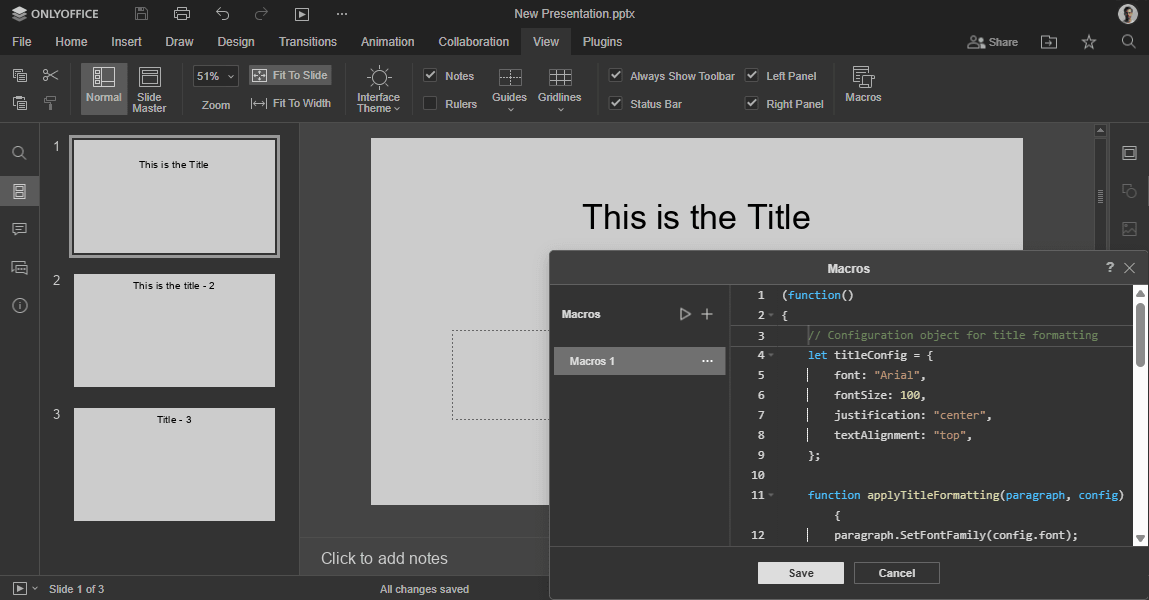Switch to the Plugins tab

[x=602, y=42]
